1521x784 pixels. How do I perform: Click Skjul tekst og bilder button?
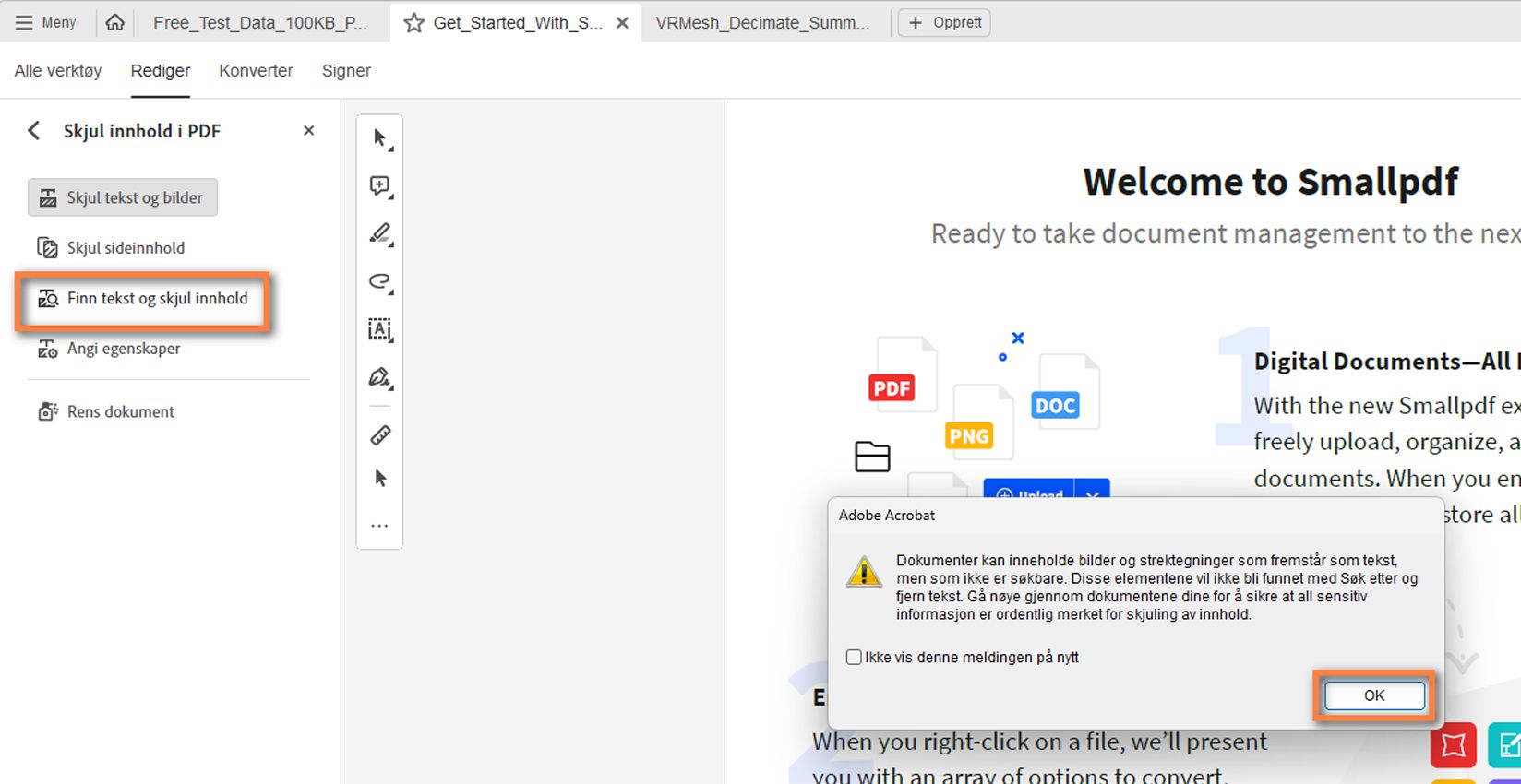tap(123, 197)
